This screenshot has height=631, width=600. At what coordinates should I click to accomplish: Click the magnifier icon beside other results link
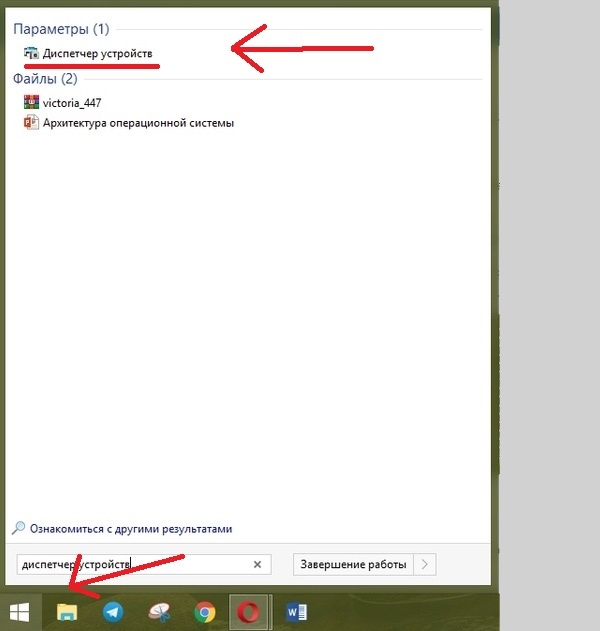(19, 528)
